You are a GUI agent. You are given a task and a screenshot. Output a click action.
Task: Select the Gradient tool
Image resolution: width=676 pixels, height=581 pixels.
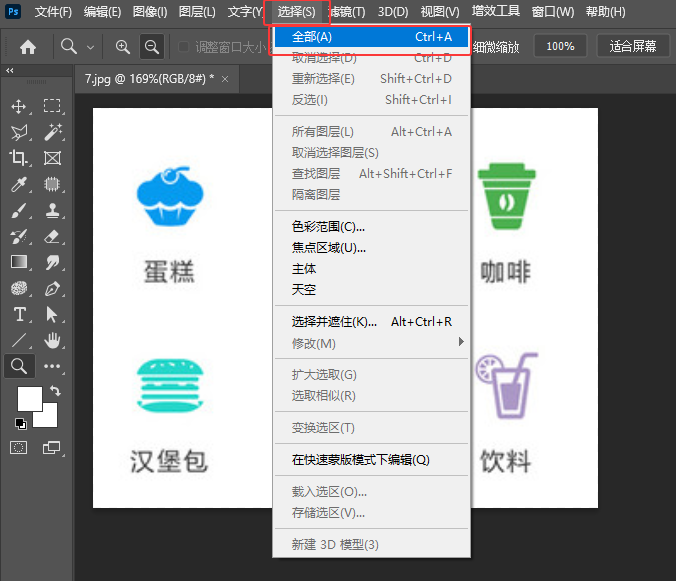pos(19,262)
